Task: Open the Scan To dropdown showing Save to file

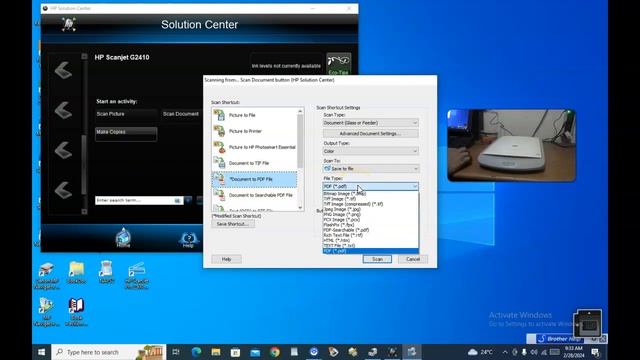Action: click(371, 169)
